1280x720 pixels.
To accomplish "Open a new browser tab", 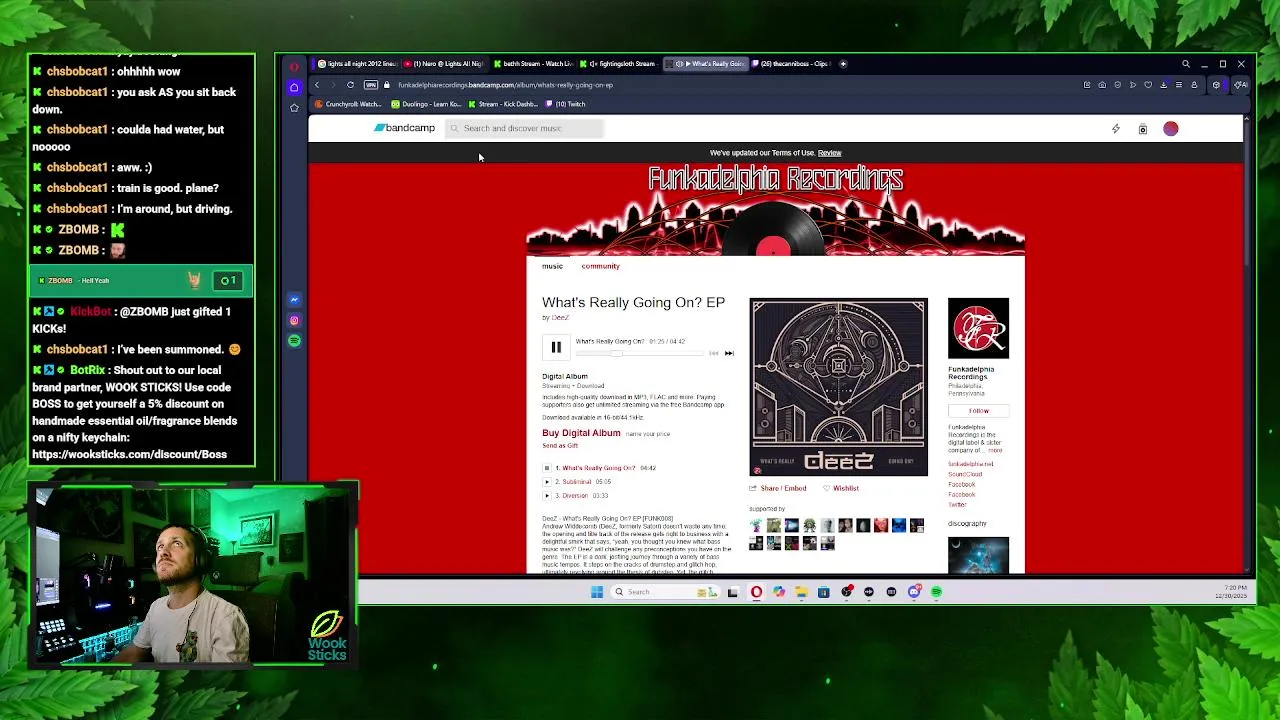I will (843, 64).
